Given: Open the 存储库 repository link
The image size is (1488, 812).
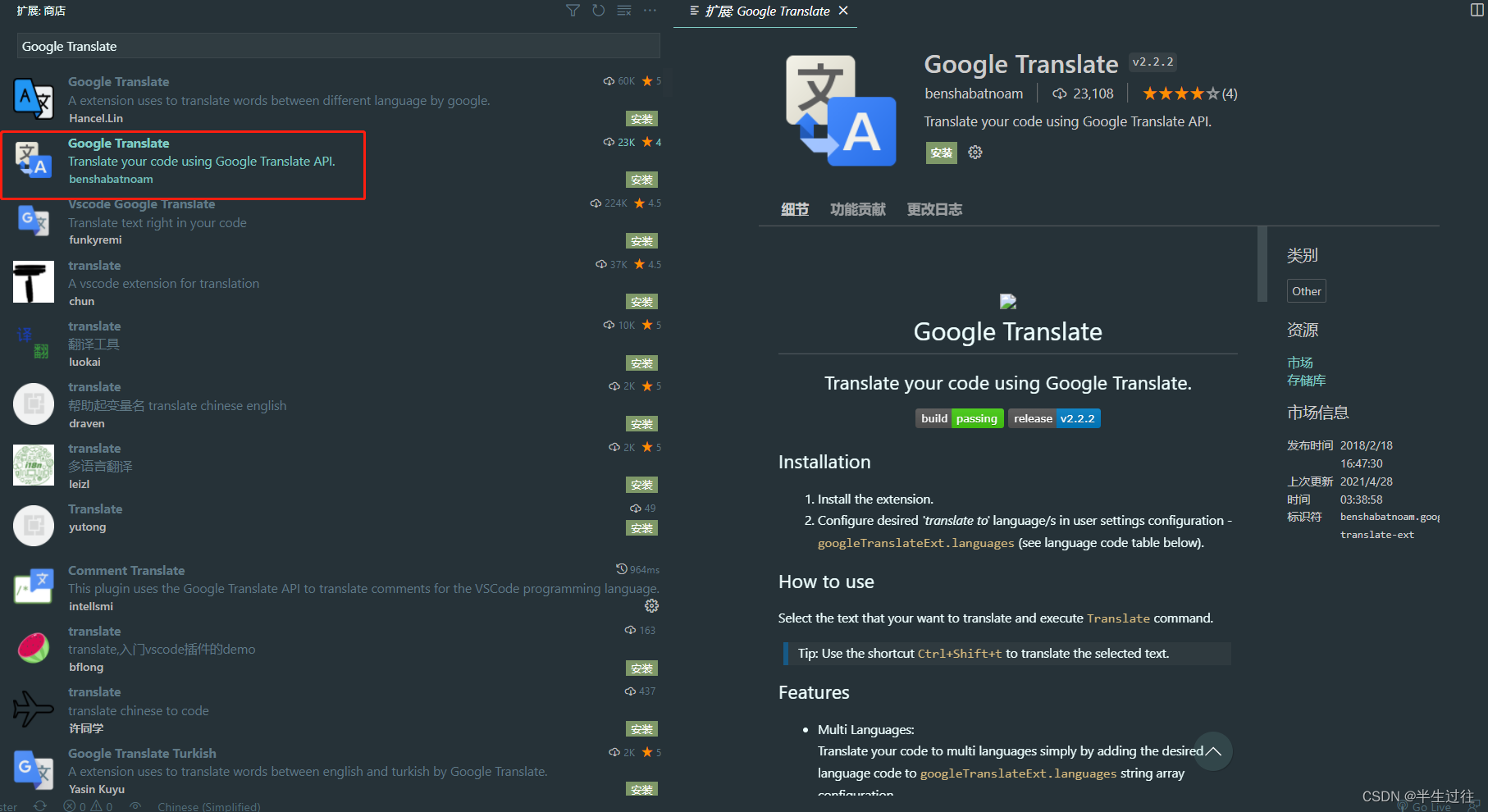Looking at the screenshot, I should [1307, 381].
